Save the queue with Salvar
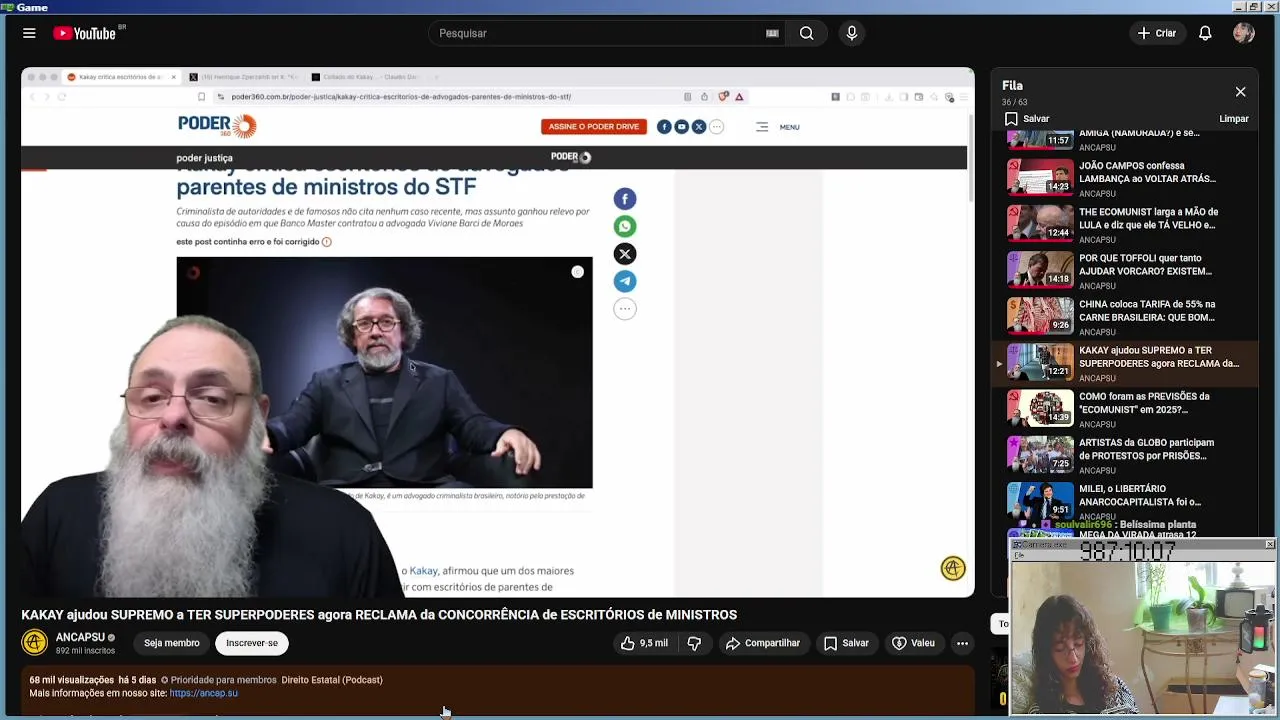Viewport: 1280px width, 720px height. [1027, 119]
